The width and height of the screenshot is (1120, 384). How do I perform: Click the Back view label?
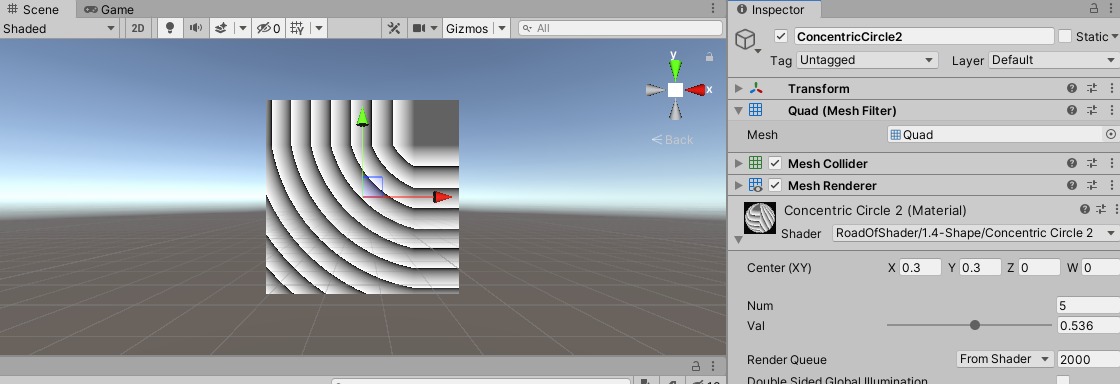pos(672,140)
